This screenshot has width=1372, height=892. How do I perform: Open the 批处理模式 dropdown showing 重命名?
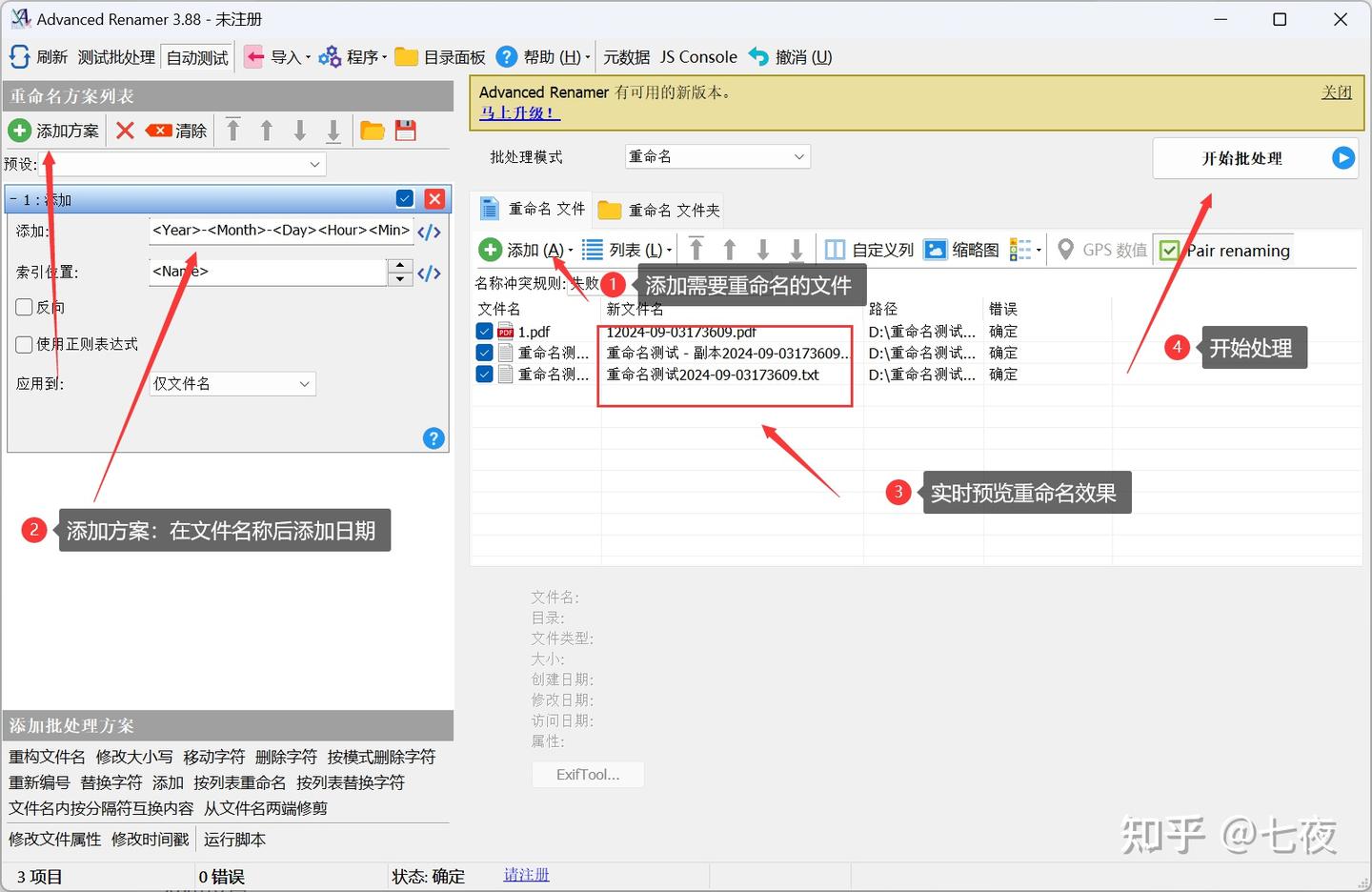tap(717, 156)
